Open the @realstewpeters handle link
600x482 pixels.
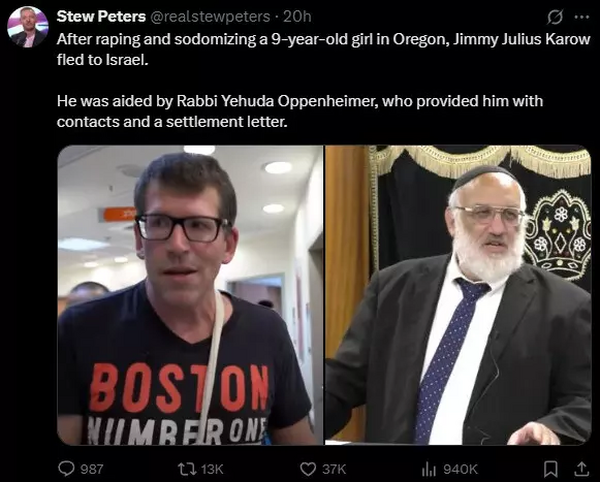[210, 16]
